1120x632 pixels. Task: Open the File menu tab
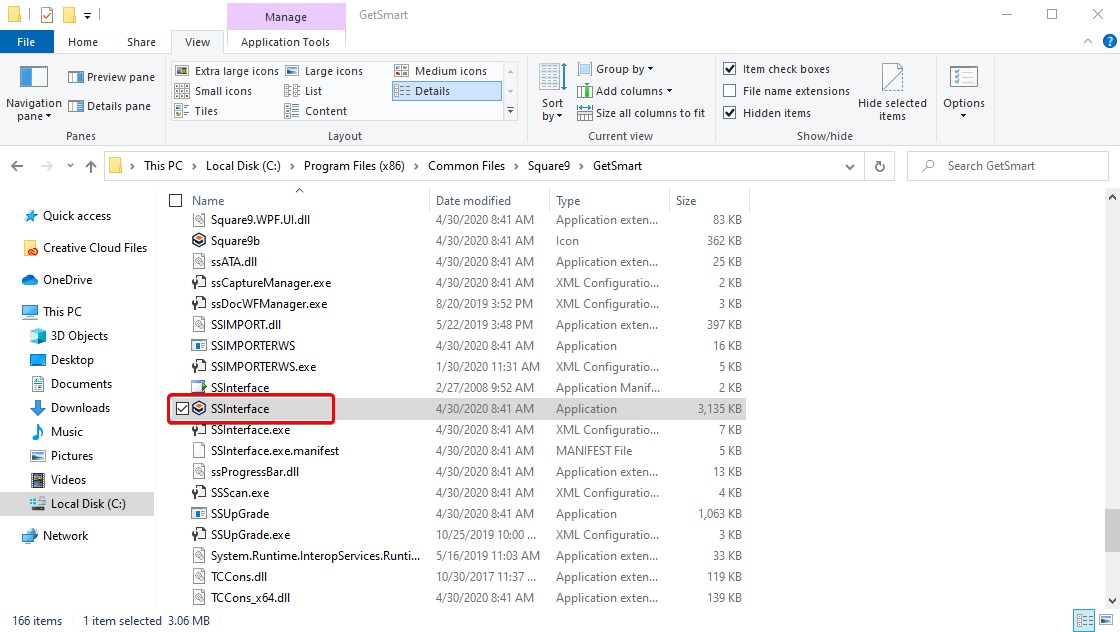(x=26, y=42)
